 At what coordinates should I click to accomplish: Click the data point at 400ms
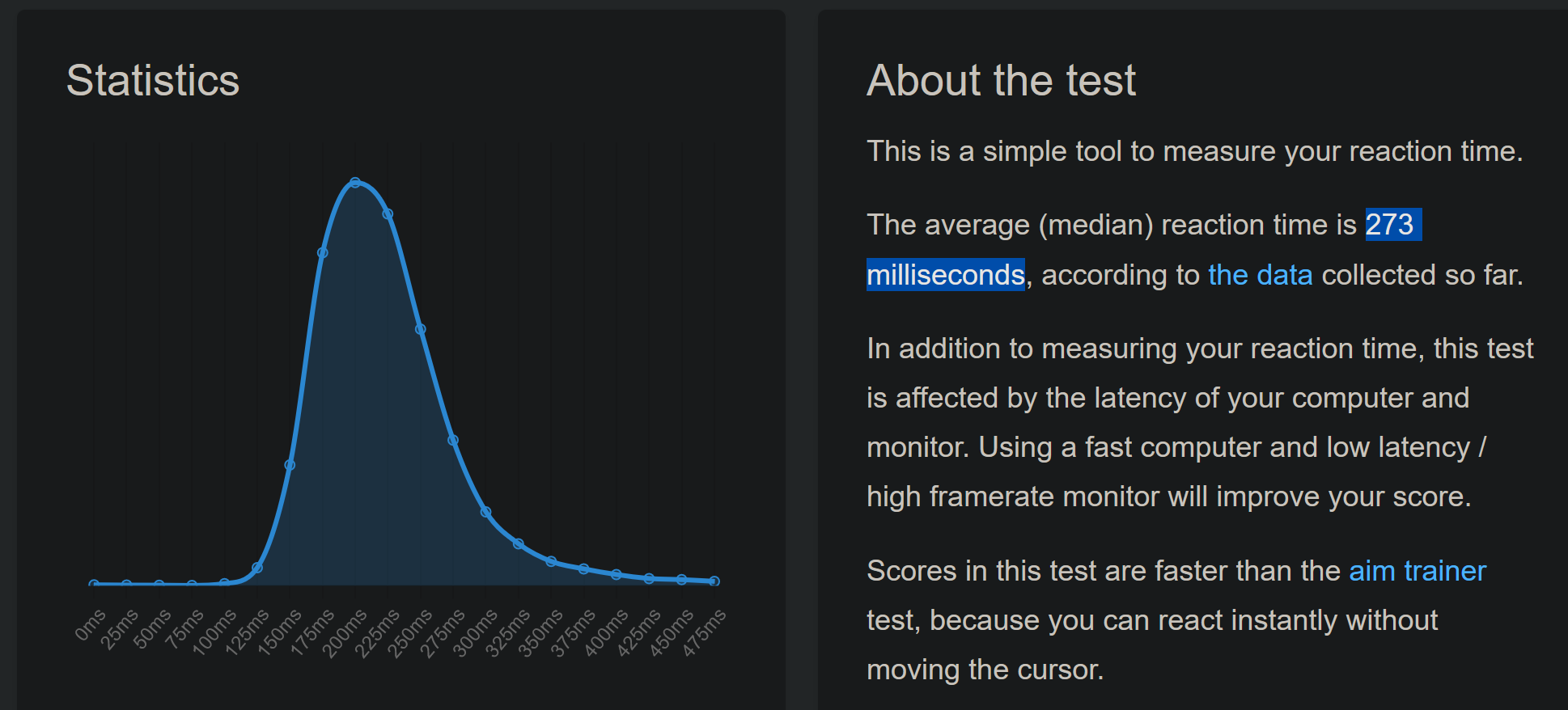617,575
